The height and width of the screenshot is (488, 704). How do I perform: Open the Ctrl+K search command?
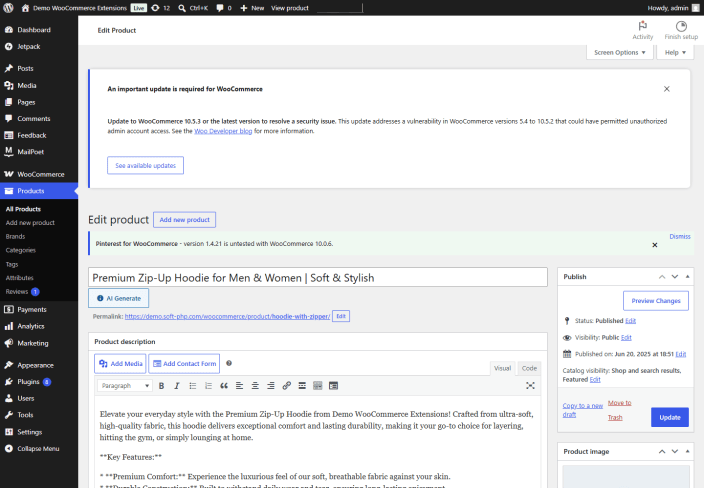[x=193, y=8]
